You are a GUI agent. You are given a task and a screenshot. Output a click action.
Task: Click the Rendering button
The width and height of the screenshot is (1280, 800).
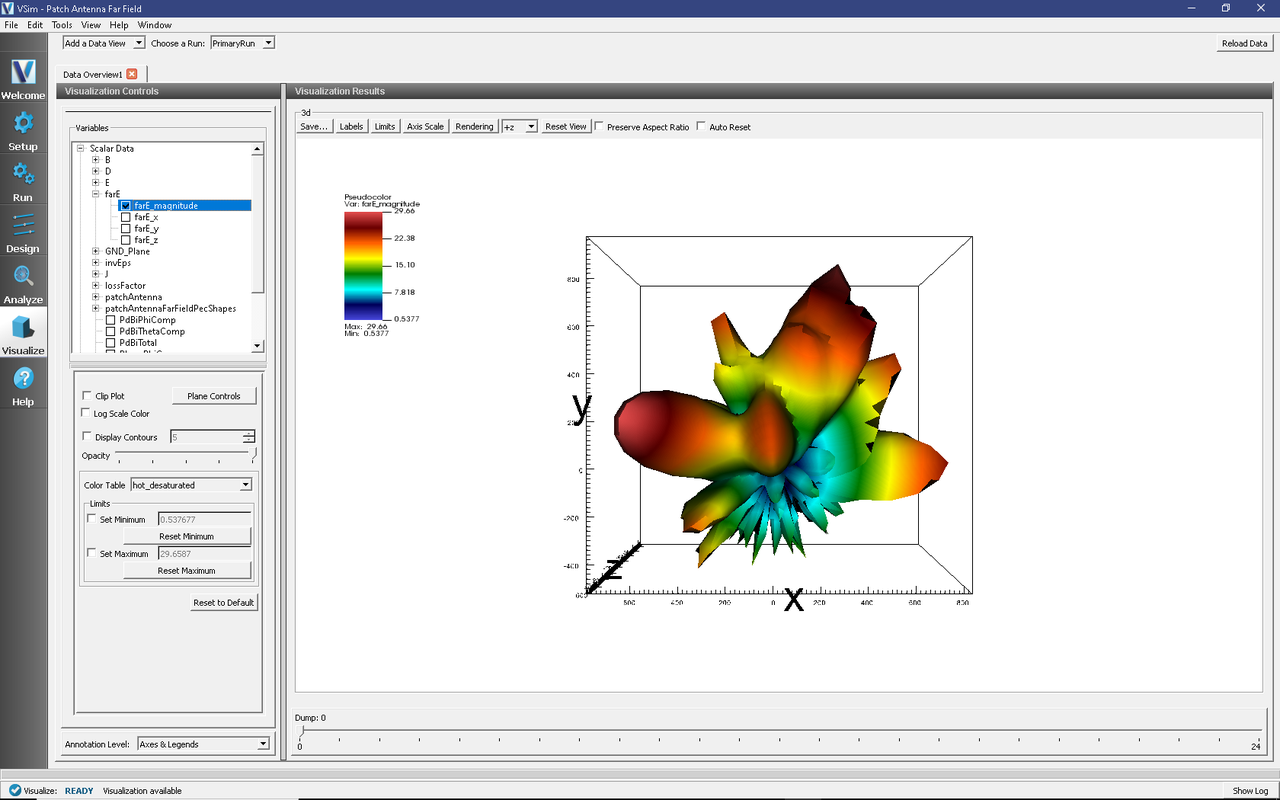pyautogui.click(x=474, y=127)
